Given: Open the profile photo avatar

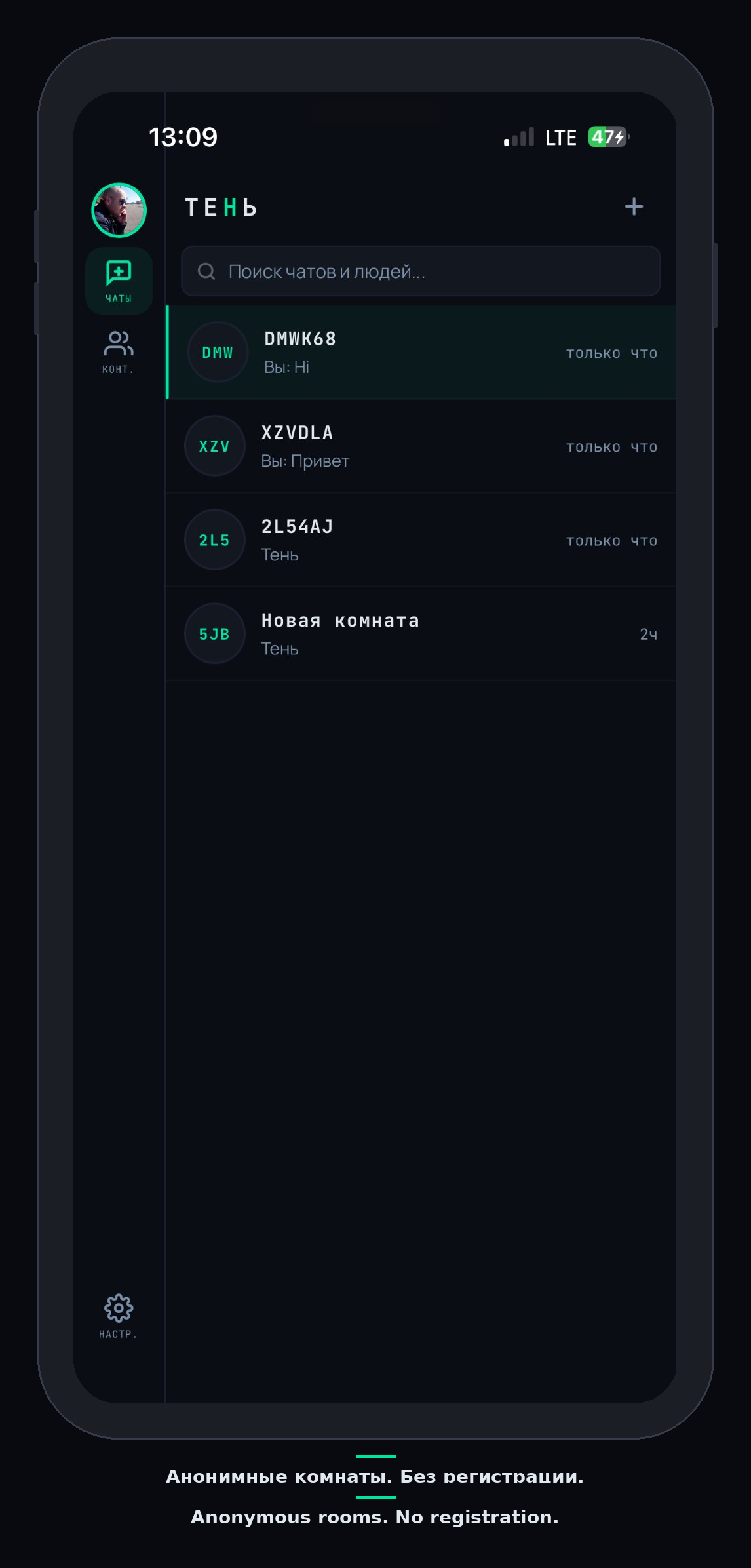Looking at the screenshot, I should pos(119,210).
